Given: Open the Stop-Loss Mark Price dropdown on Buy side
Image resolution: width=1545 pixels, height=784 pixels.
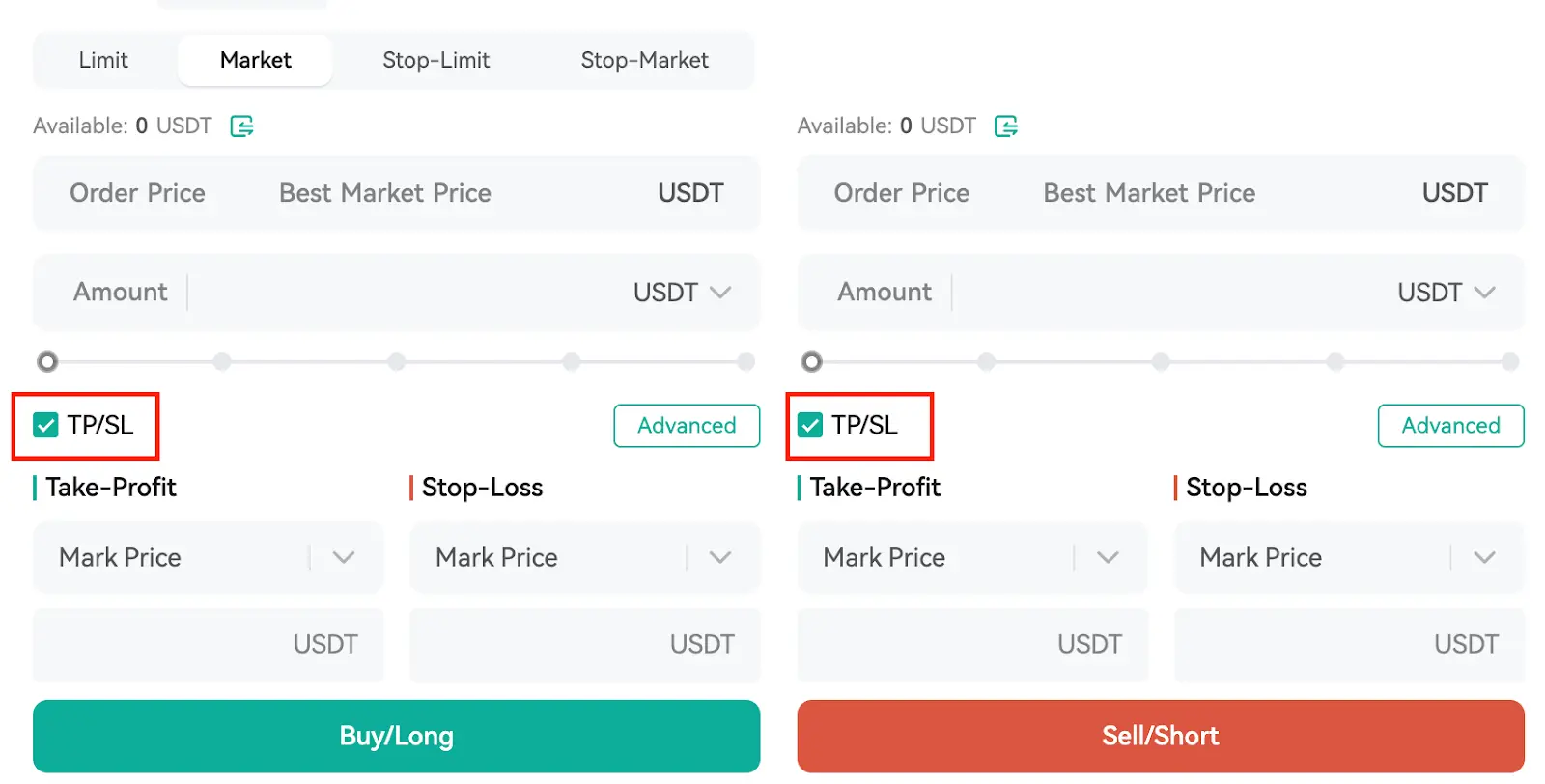Looking at the screenshot, I should click(x=719, y=558).
